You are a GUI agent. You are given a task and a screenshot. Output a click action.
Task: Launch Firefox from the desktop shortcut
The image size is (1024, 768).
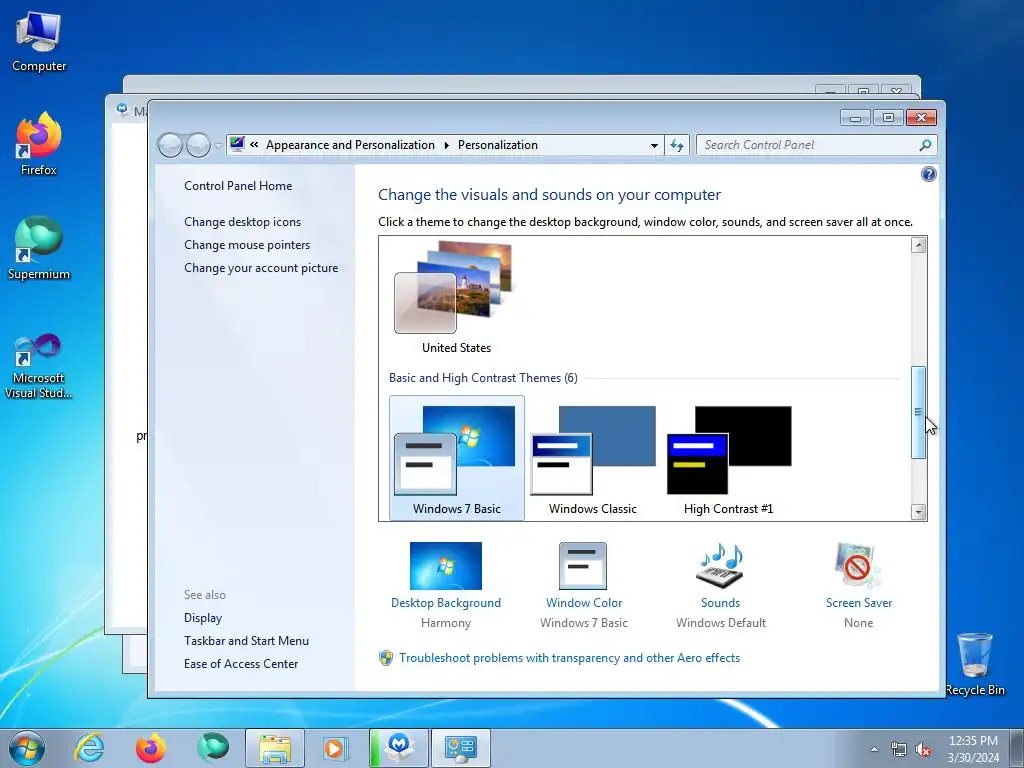click(39, 144)
